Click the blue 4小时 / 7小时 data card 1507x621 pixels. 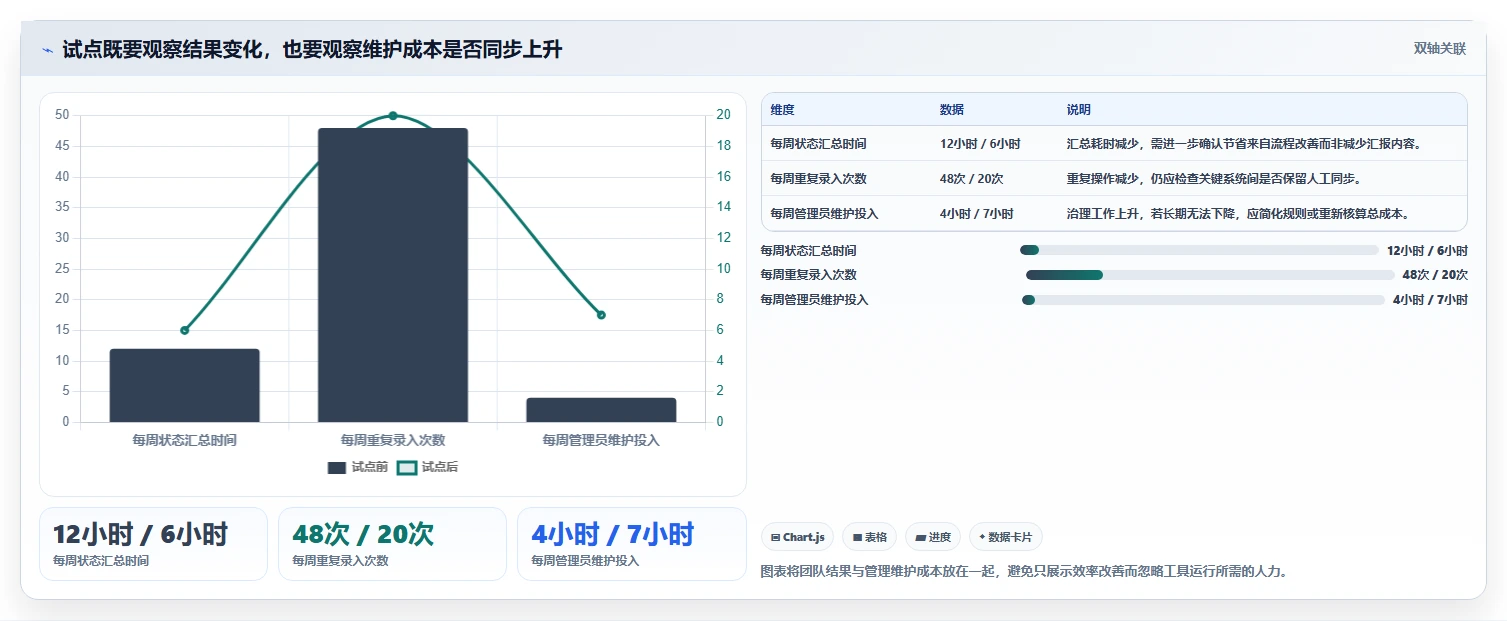pos(632,544)
